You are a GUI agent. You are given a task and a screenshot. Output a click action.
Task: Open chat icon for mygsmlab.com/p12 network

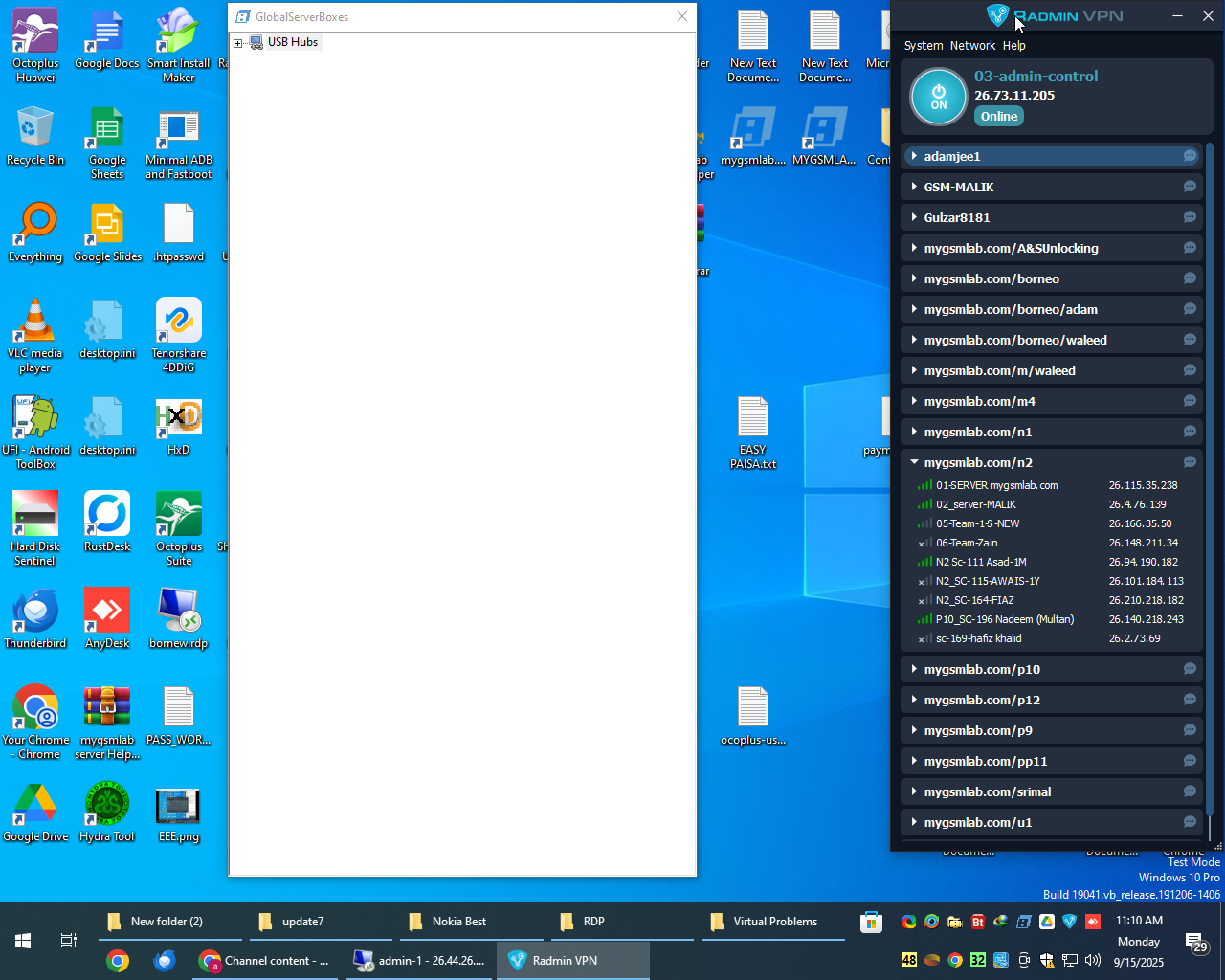[1190, 700]
